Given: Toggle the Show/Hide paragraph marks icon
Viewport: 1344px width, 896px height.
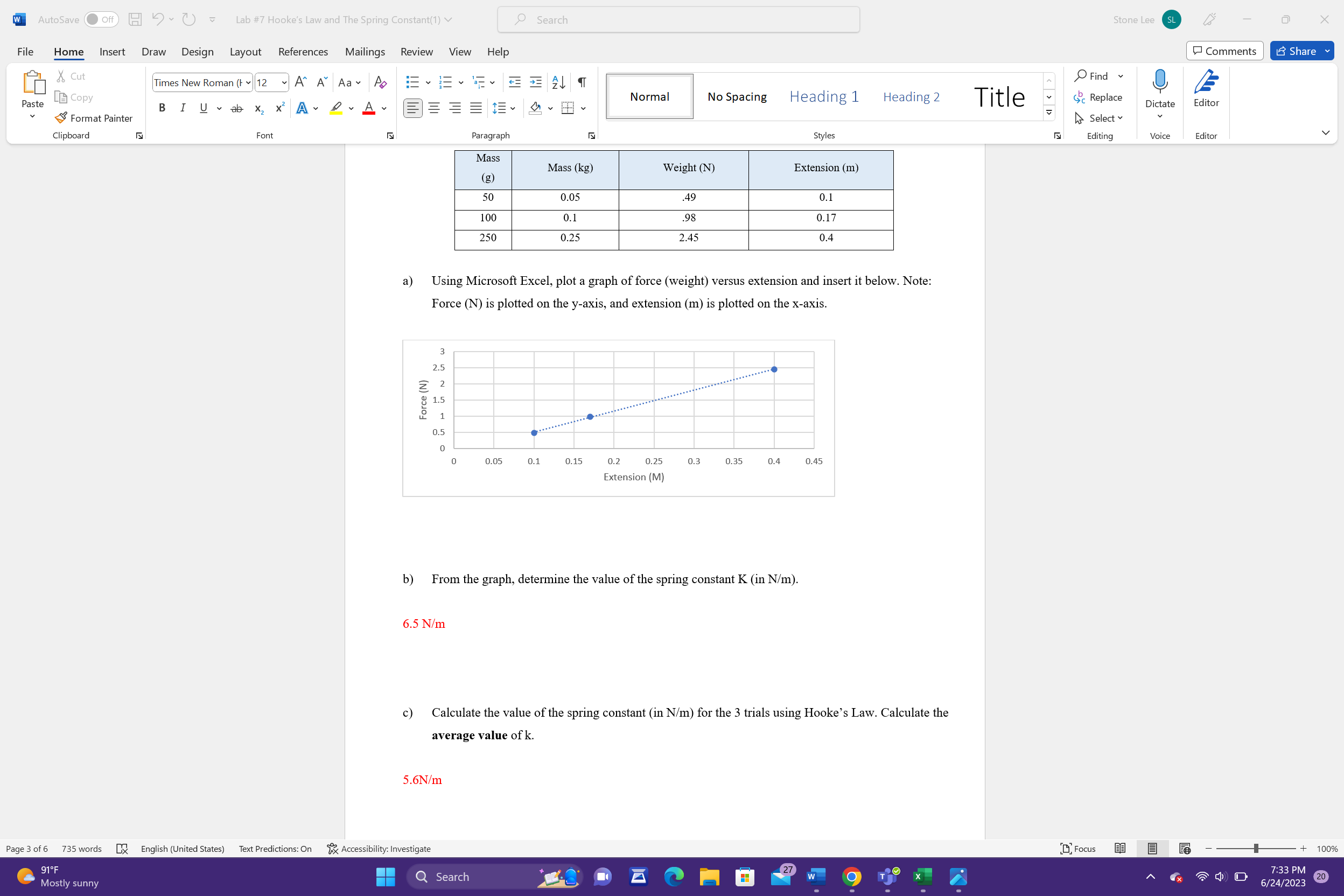Looking at the screenshot, I should pos(582,82).
